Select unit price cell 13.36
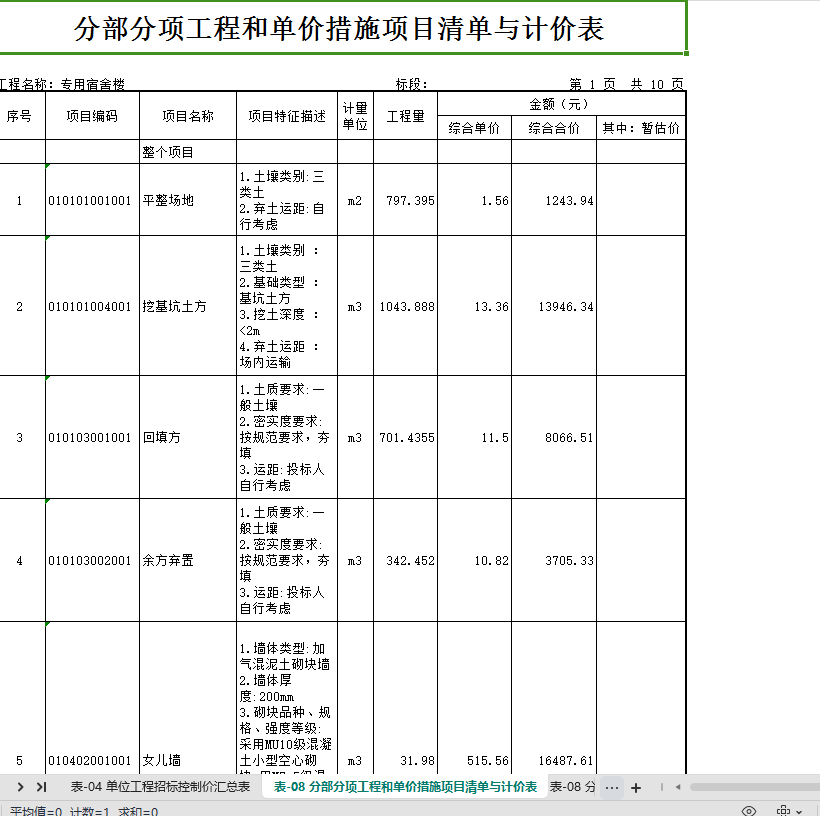 (x=474, y=306)
